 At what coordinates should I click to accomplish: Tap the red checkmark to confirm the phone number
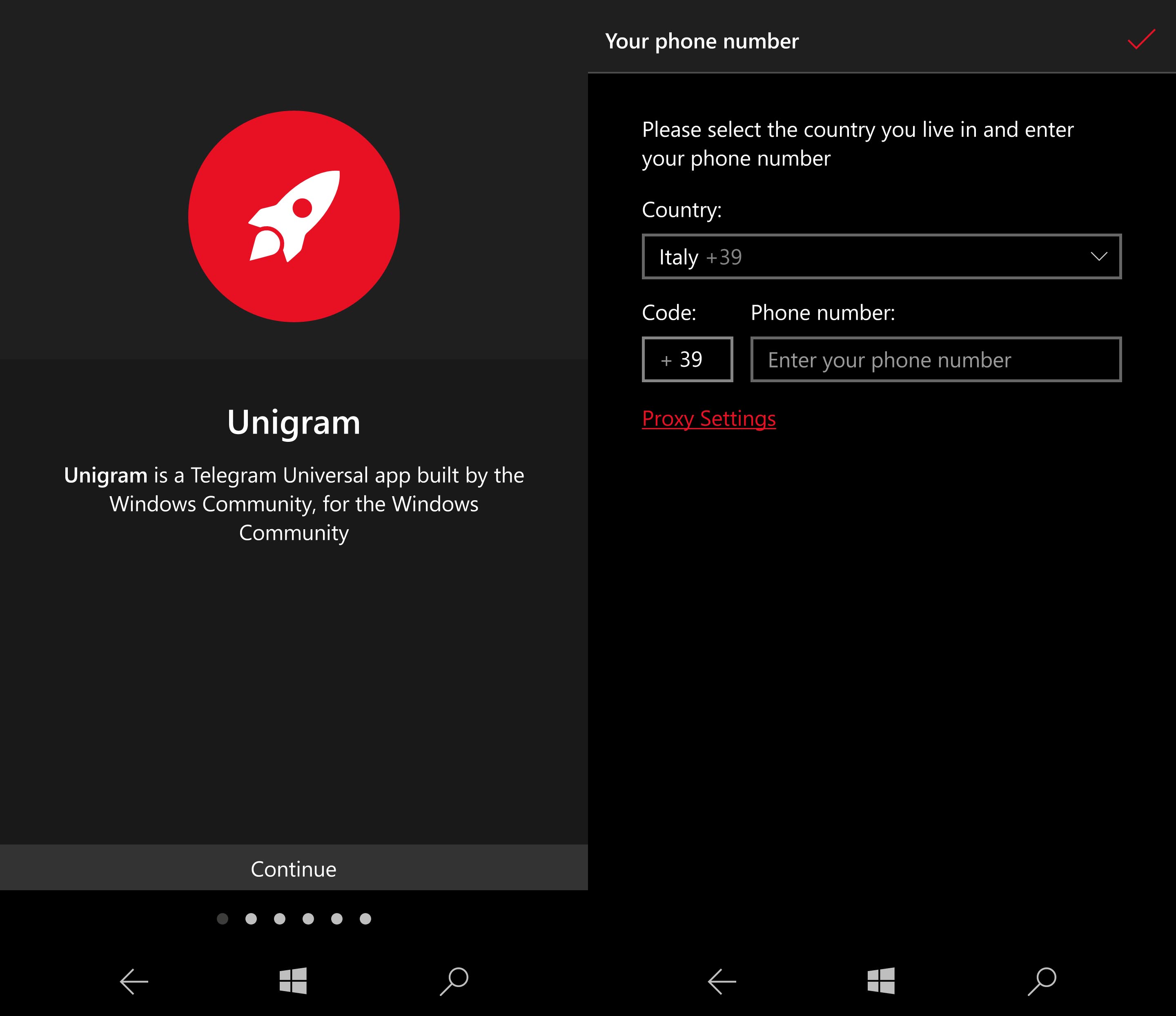pyautogui.click(x=1141, y=40)
